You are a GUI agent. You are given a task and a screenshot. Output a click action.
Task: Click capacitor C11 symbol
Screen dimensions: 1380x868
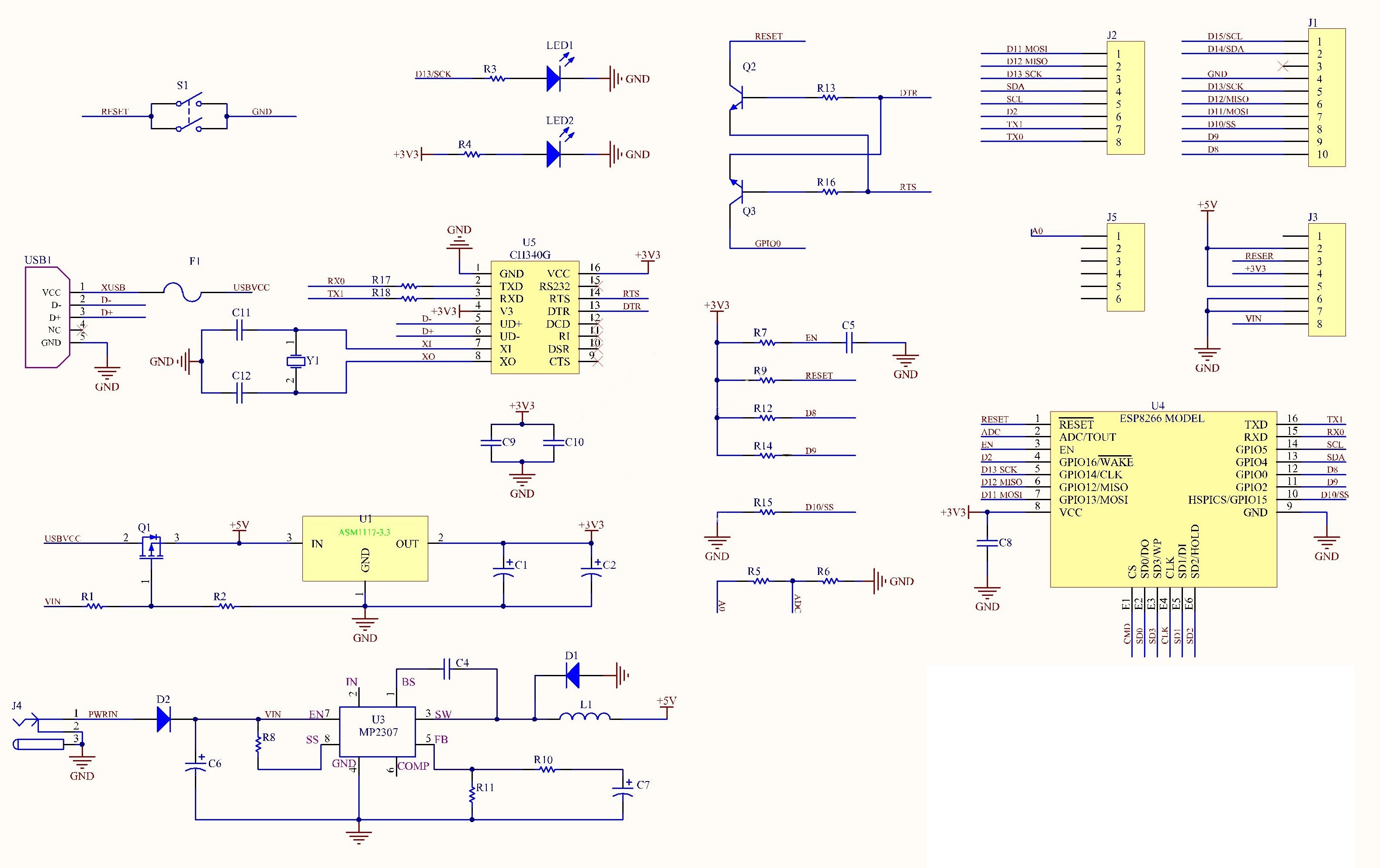[239, 330]
